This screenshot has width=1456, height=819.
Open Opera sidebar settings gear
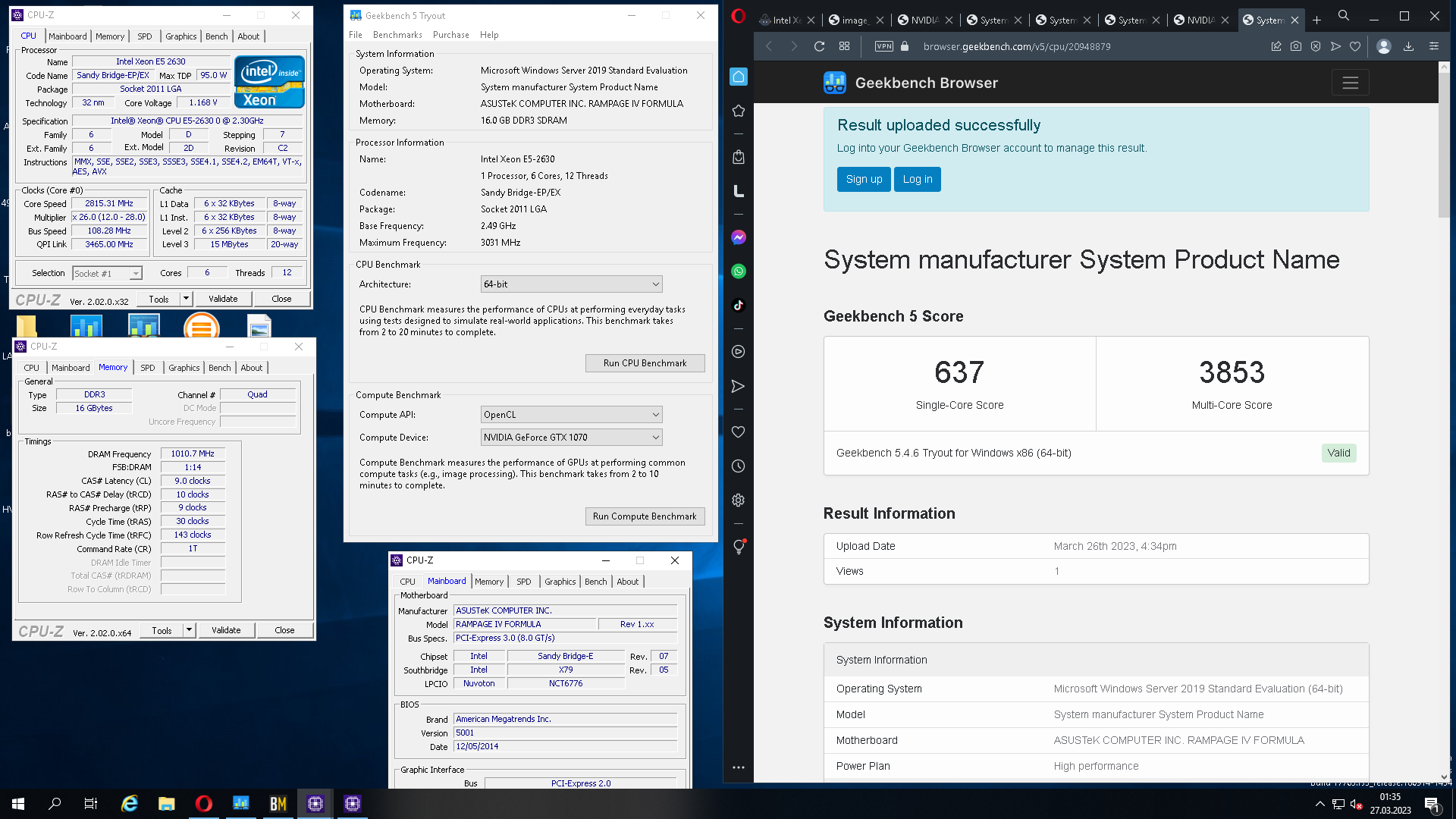click(x=739, y=500)
